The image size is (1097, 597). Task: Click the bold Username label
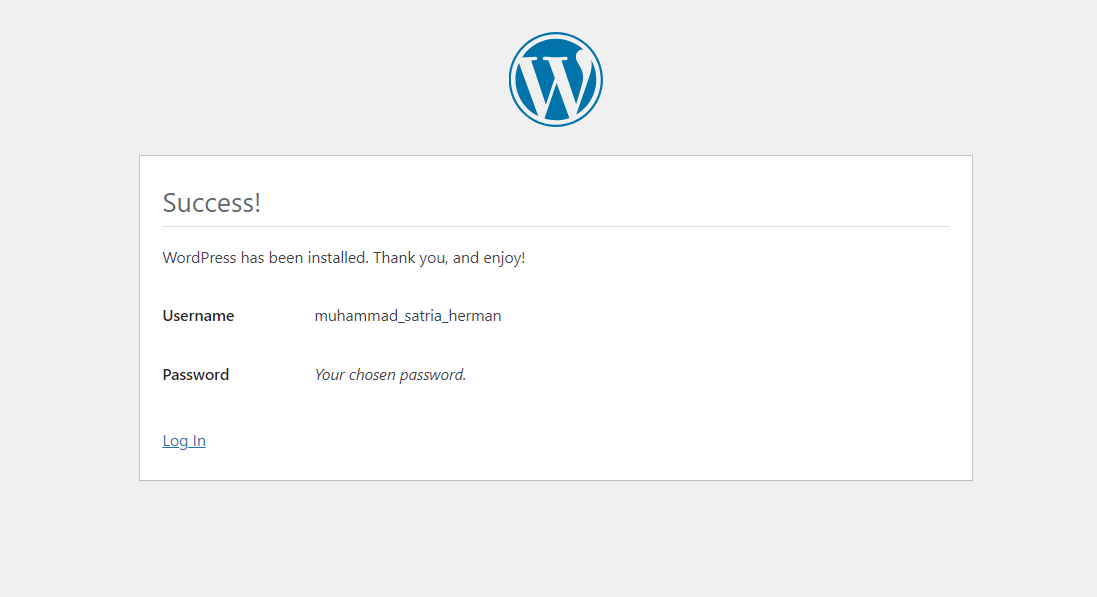tap(198, 316)
